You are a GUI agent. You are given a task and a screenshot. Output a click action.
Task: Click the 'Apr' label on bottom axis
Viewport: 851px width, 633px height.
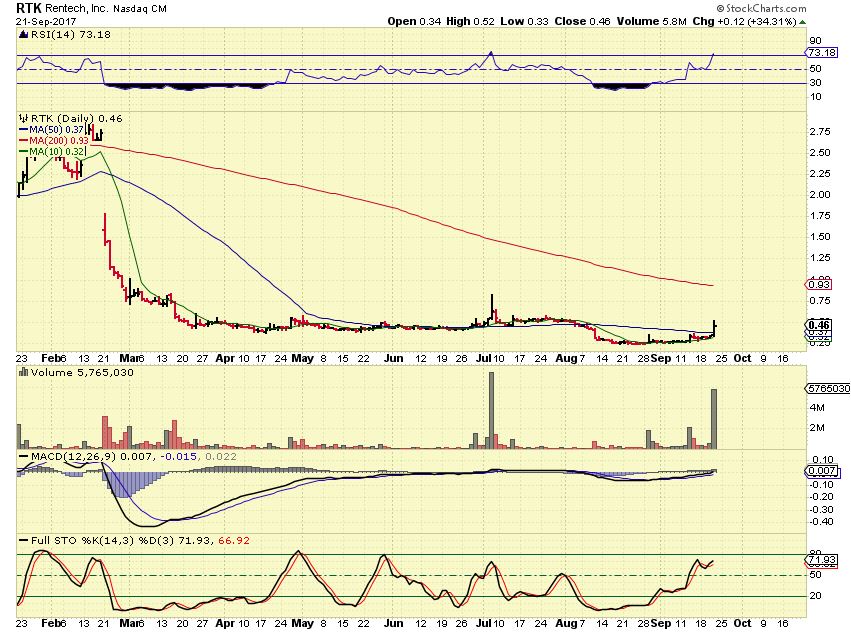pyautogui.click(x=225, y=623)
